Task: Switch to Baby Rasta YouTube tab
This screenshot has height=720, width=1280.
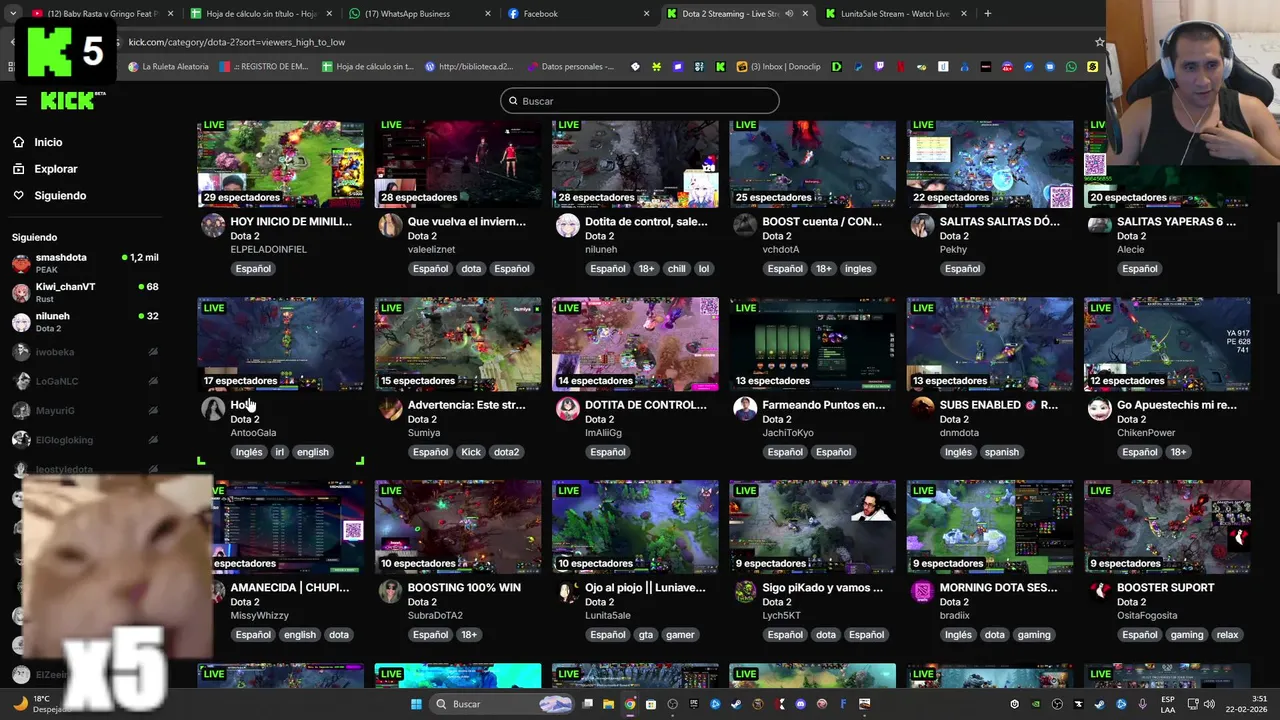Action: pos(103,14)
